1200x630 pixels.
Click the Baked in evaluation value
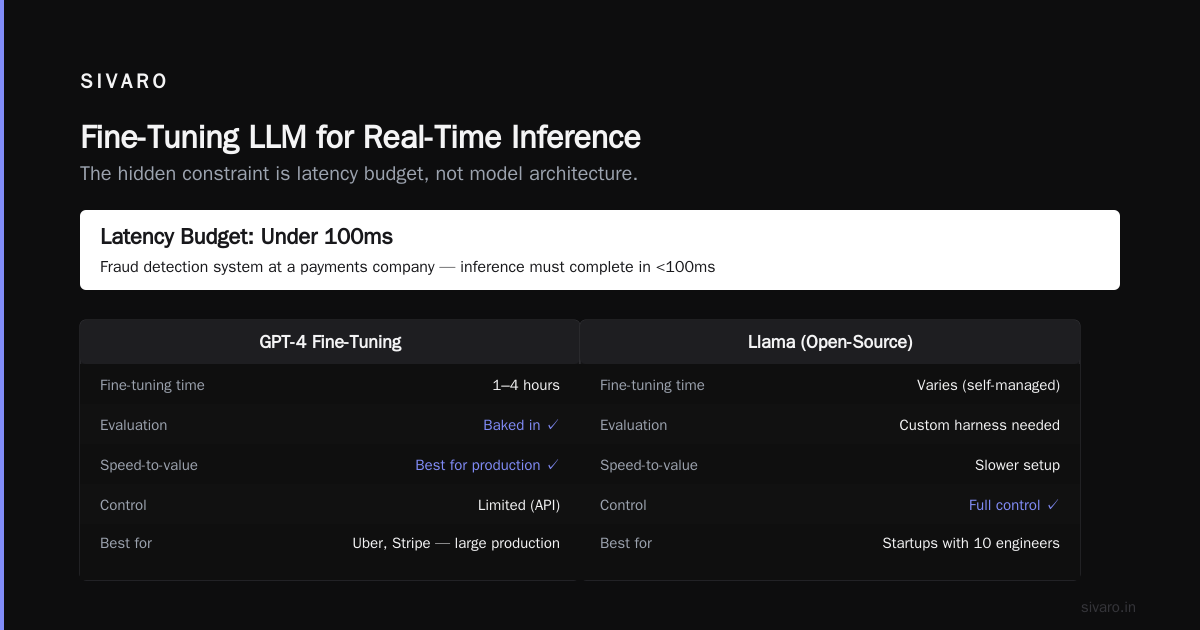pos(512,425)
